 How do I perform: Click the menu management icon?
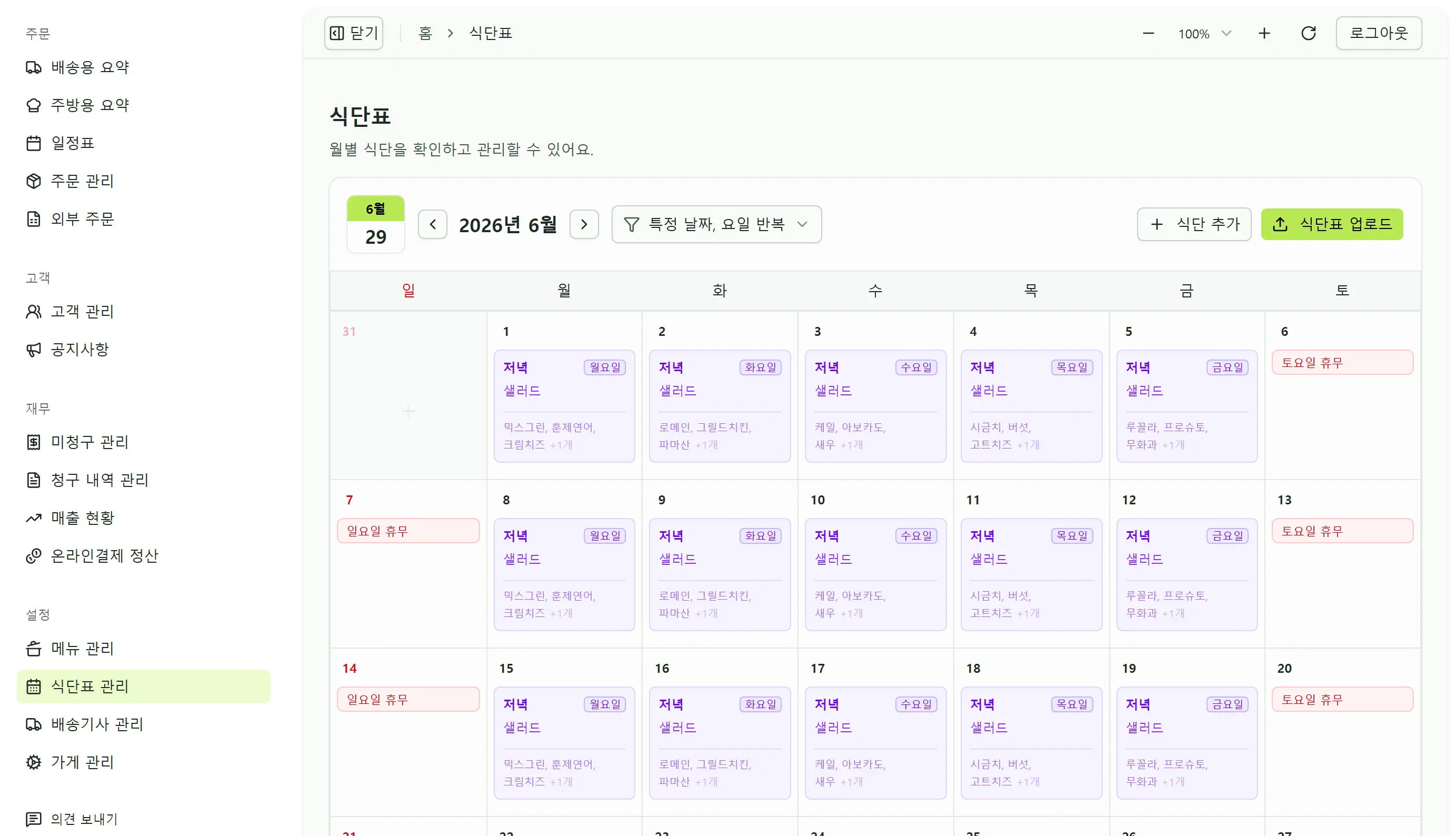pos(33,649)
